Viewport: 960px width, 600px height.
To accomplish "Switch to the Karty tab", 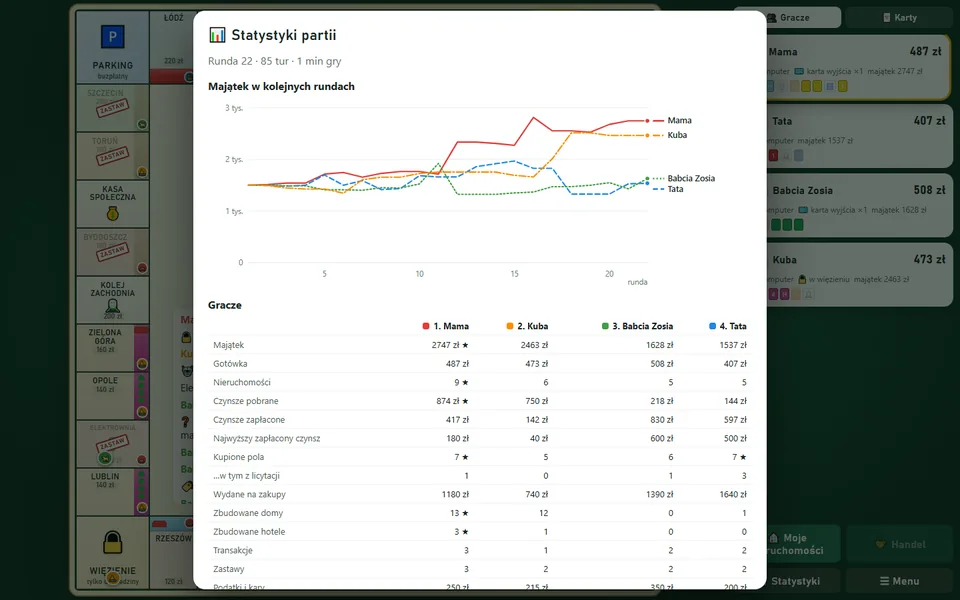I will click(899, 18).
